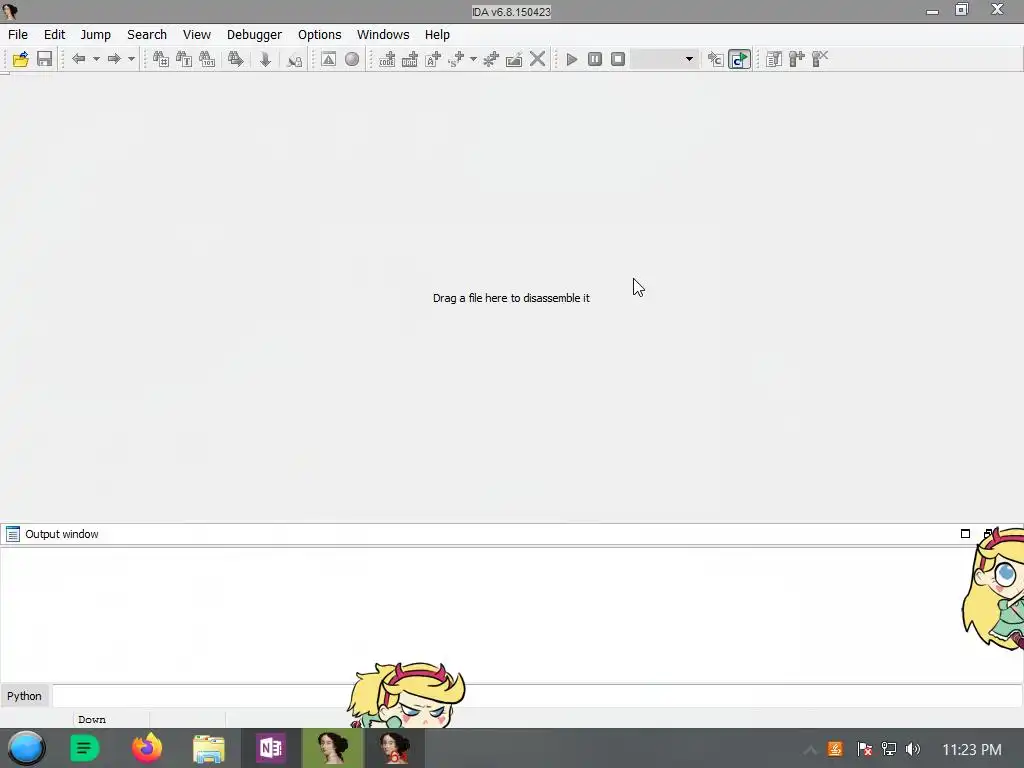Screen dimensions: 1024x768
Task: Expand the forward history dropdown arrow
Action: click(x=131, y=59)
